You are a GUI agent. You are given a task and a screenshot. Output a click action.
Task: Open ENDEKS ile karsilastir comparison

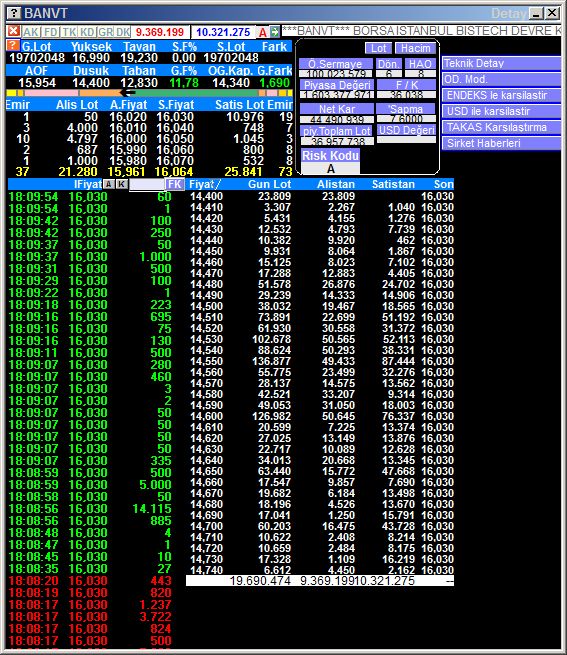pyautogui.click(x=501, y=95)
